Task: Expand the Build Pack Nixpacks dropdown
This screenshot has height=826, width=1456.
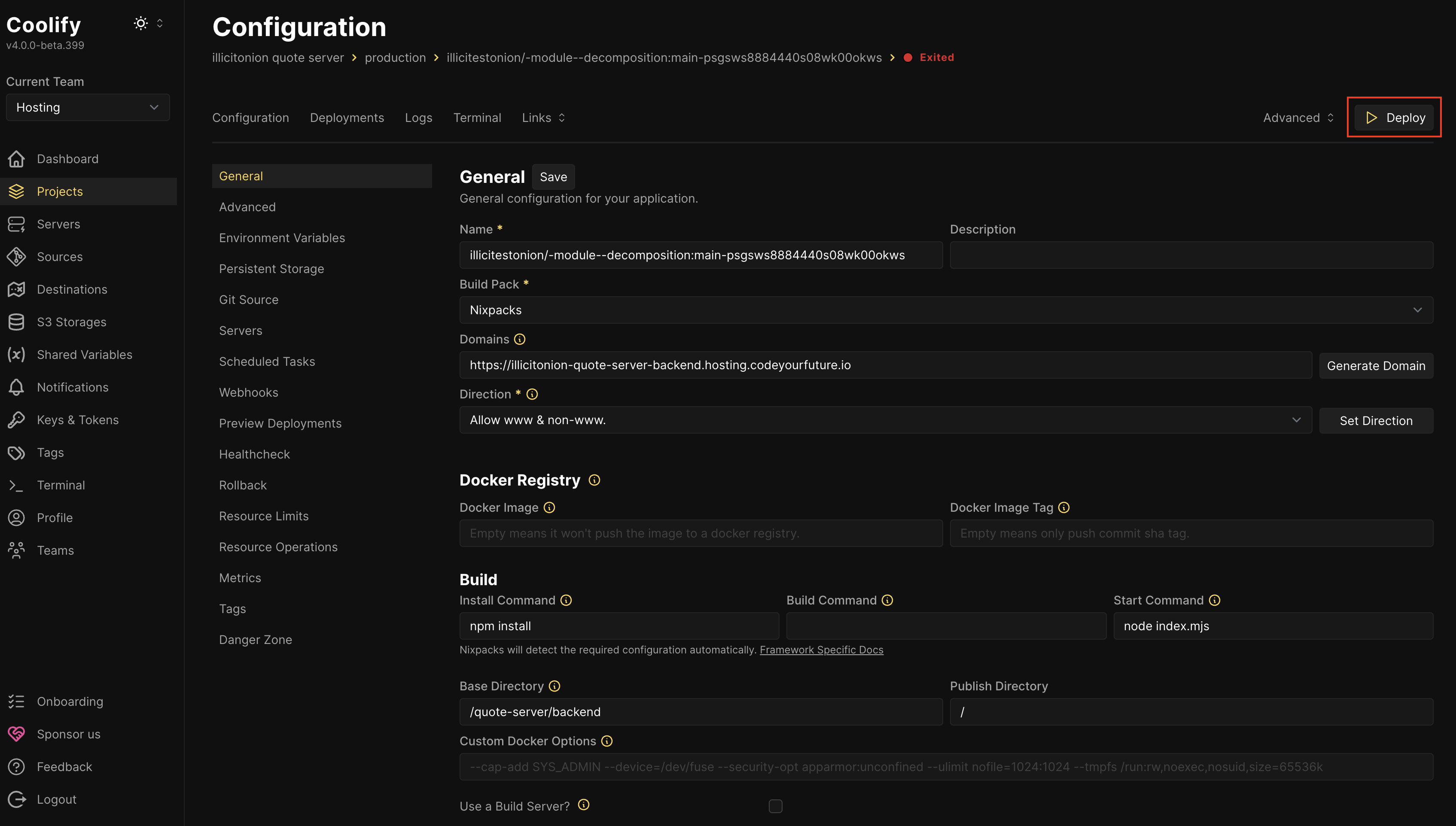Action: coord(946,310)
